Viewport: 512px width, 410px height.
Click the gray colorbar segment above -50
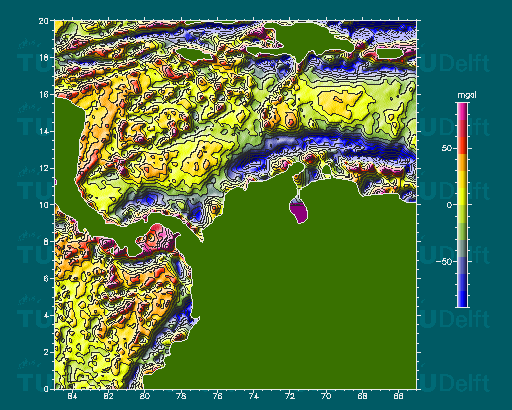[462, 248]
